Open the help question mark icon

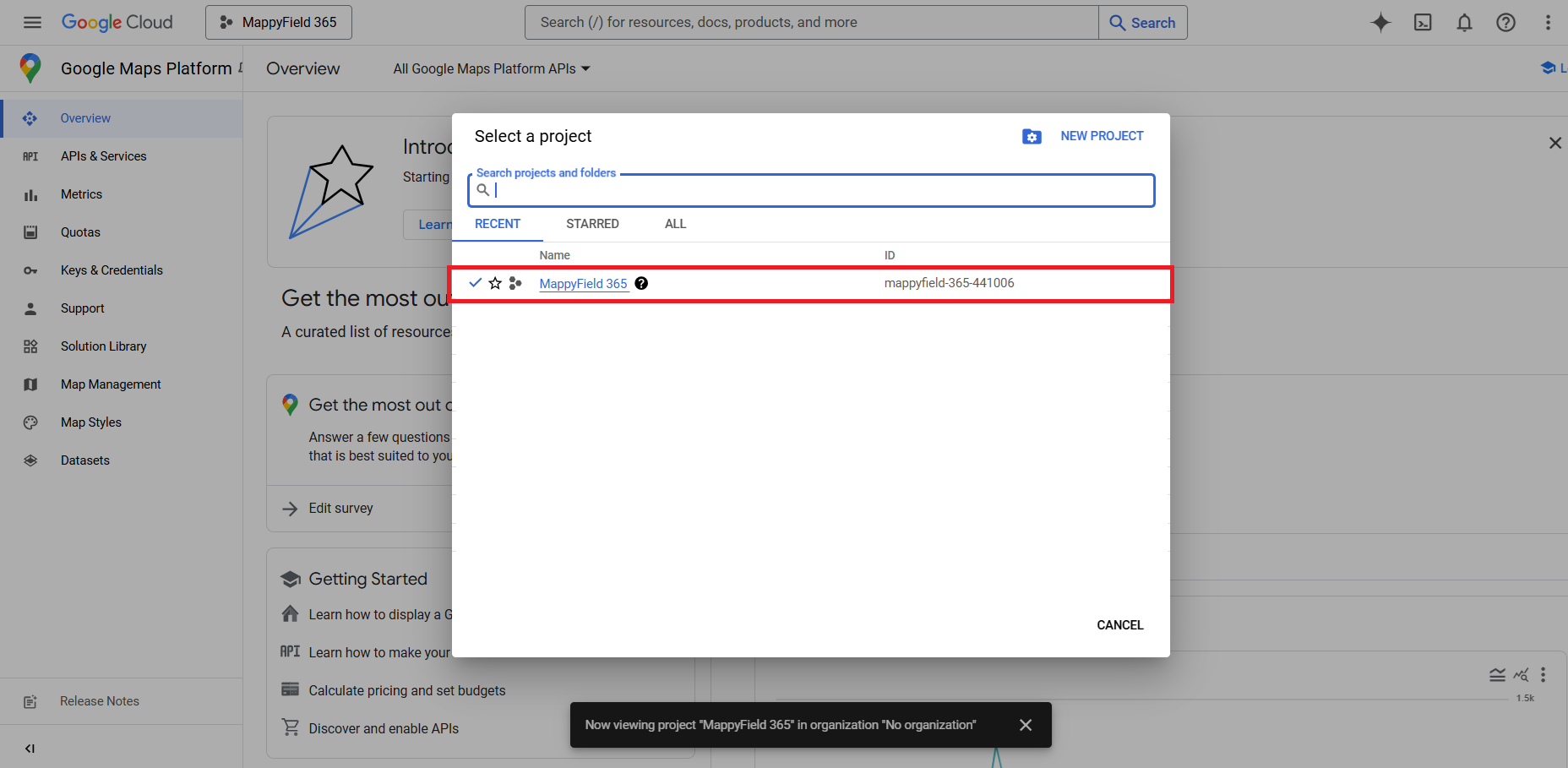(1506, 23)
